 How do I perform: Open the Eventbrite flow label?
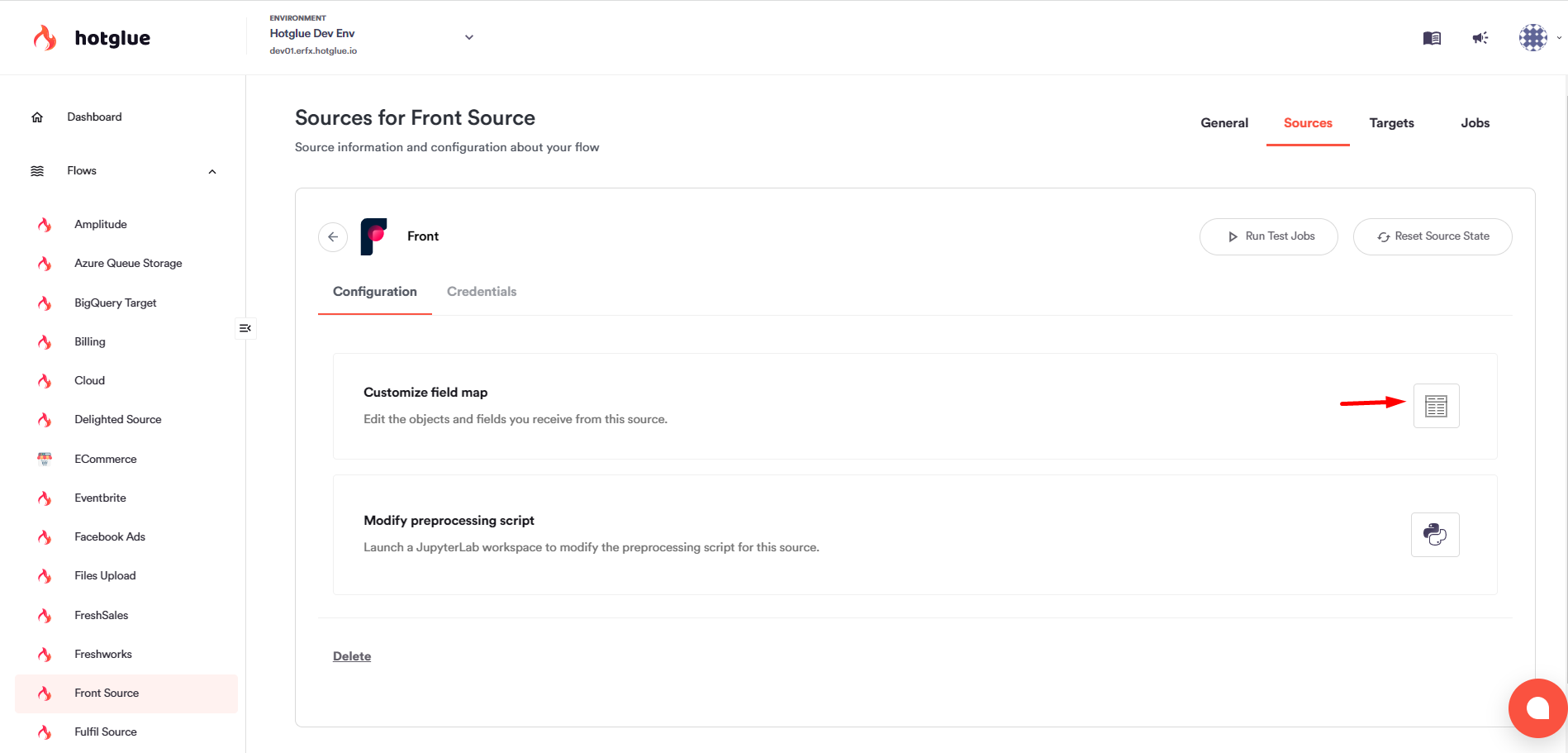tap(100, 498)
